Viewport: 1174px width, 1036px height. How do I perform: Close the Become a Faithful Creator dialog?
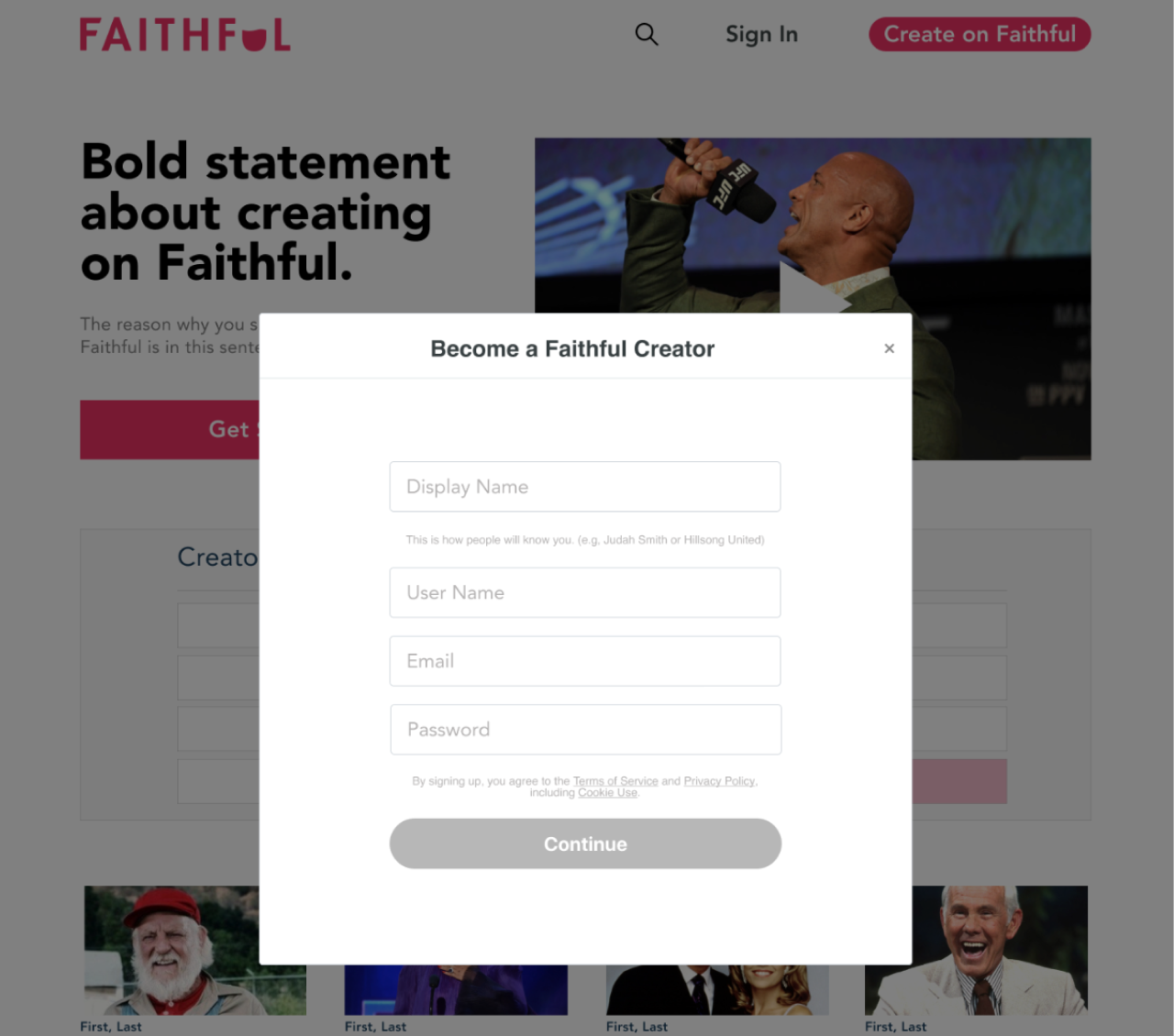pos(889,348)
